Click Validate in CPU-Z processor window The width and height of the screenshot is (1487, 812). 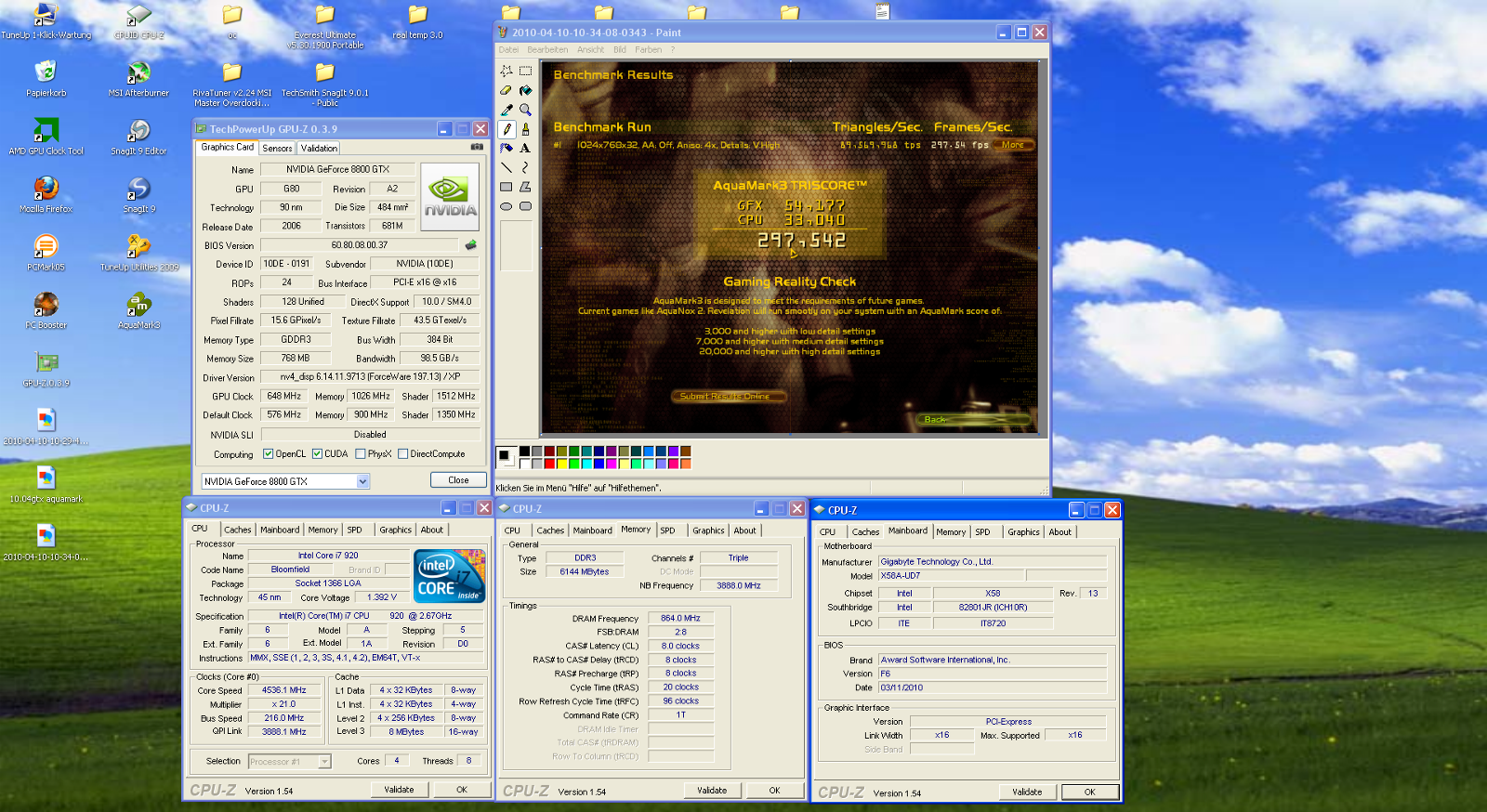tap(400, 789)
